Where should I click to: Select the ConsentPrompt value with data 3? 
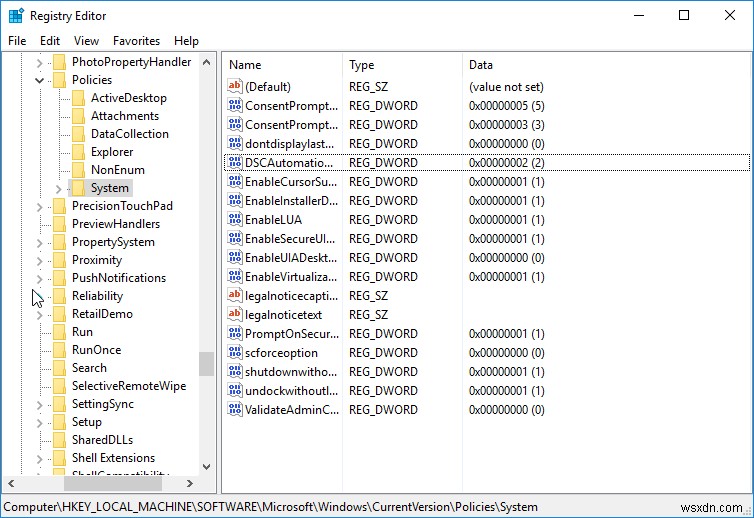click(x=291, y=125)
